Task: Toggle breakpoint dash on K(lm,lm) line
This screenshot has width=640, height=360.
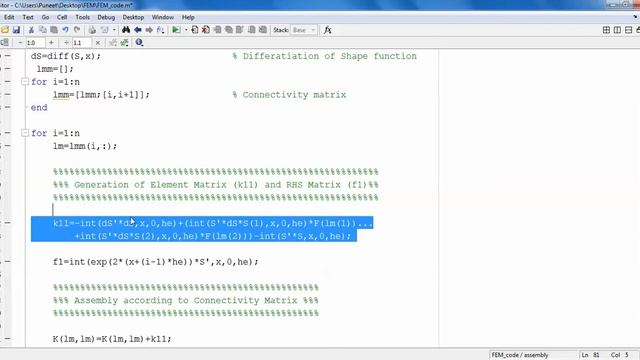Action: pyautogui.click(x=8, y=339)
